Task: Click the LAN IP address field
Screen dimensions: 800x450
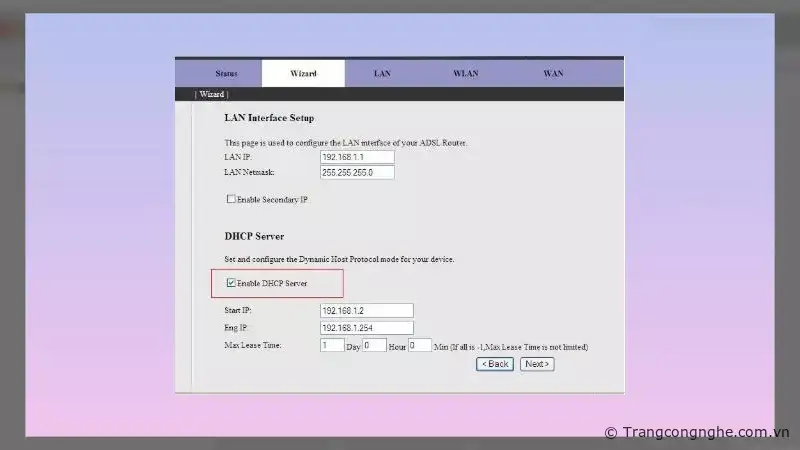Action: [x=357, y=157]
